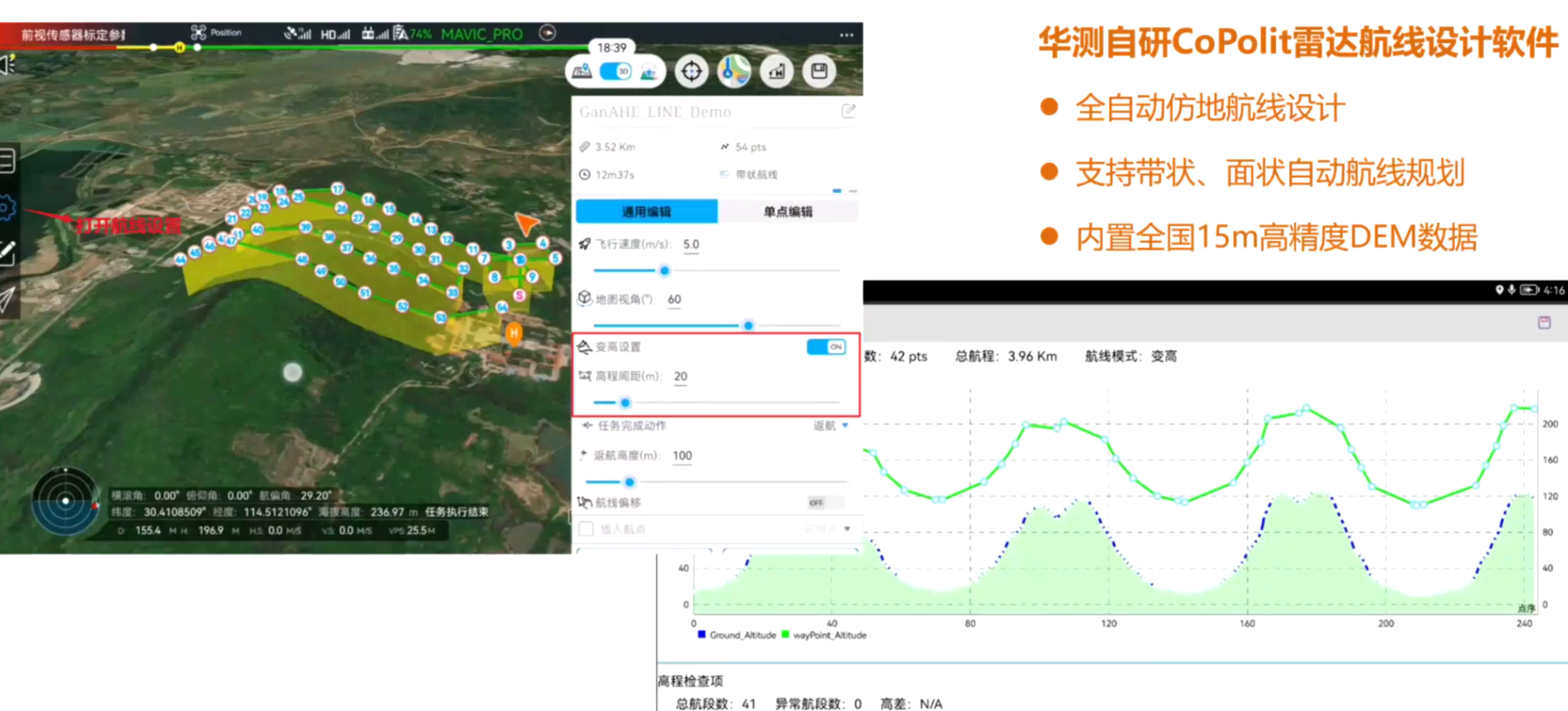The image size is (1568, 711).
Task: Adjust the 高程间距 slider handle
Action: (x=625, y=403)
